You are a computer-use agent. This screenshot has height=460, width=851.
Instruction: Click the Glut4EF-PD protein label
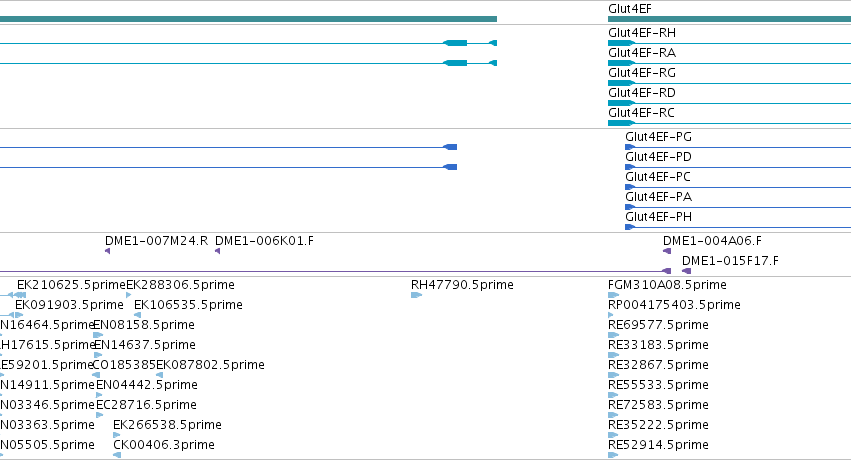point(658,157)
